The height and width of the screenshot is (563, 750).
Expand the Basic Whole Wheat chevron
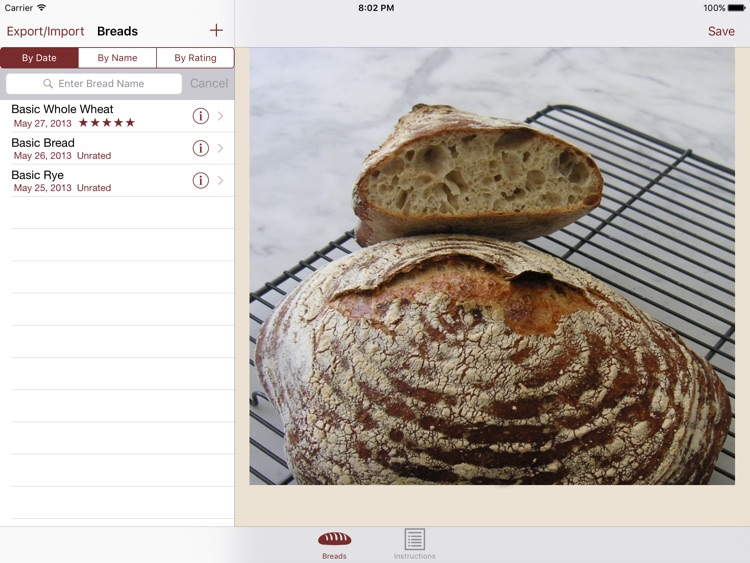coord(221,116)
